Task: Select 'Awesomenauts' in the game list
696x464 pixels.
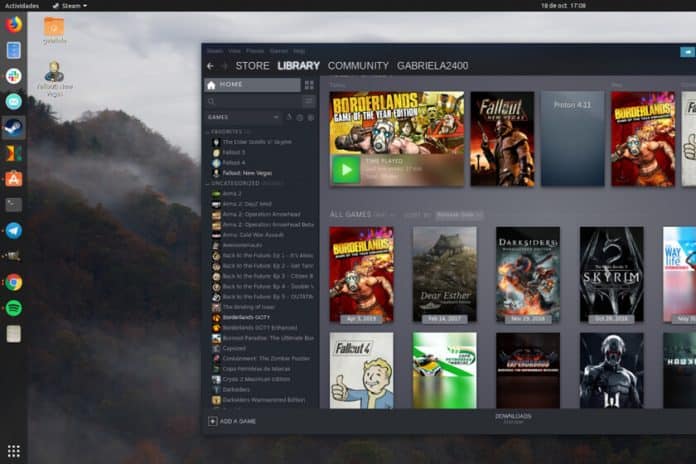Action: (242, 245)
